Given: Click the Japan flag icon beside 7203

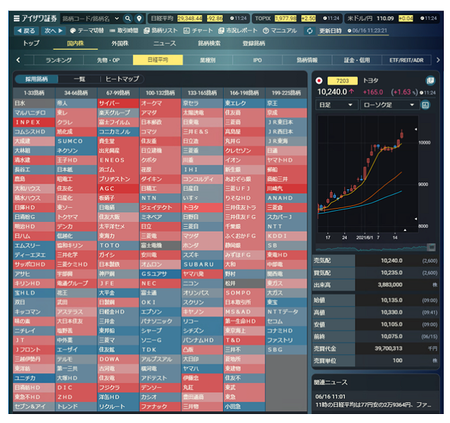Looking at the screenshot, I should coord(319,81).
